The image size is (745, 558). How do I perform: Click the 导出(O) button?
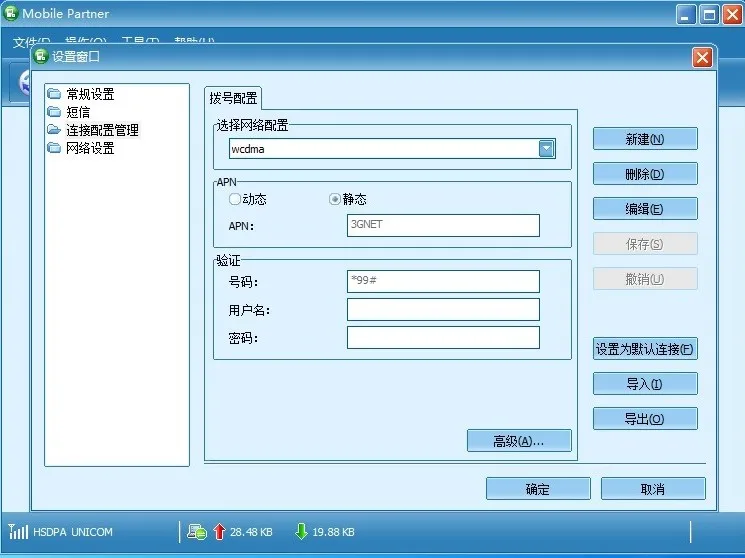tap(645, 419)
